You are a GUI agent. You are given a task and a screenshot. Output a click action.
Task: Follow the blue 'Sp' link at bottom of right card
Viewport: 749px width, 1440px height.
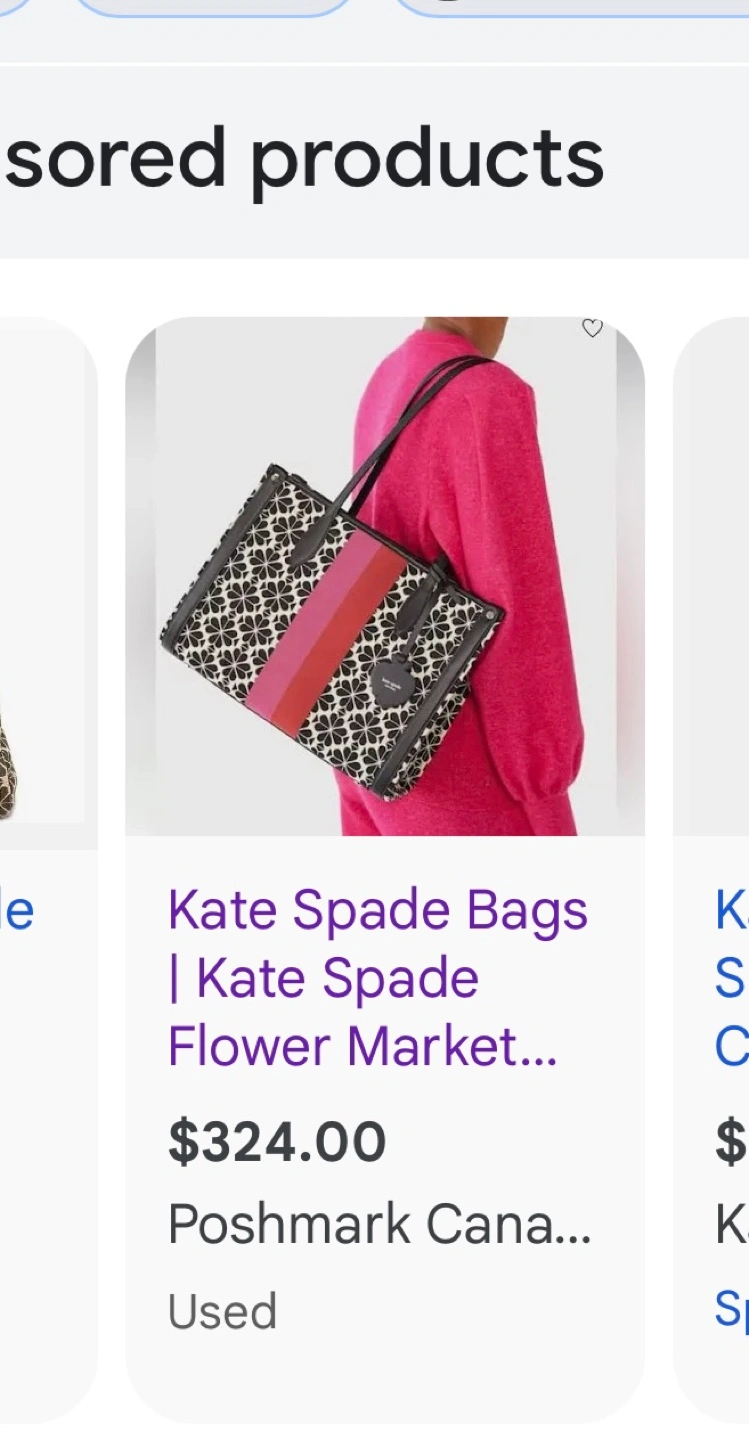pos(732,1308)
